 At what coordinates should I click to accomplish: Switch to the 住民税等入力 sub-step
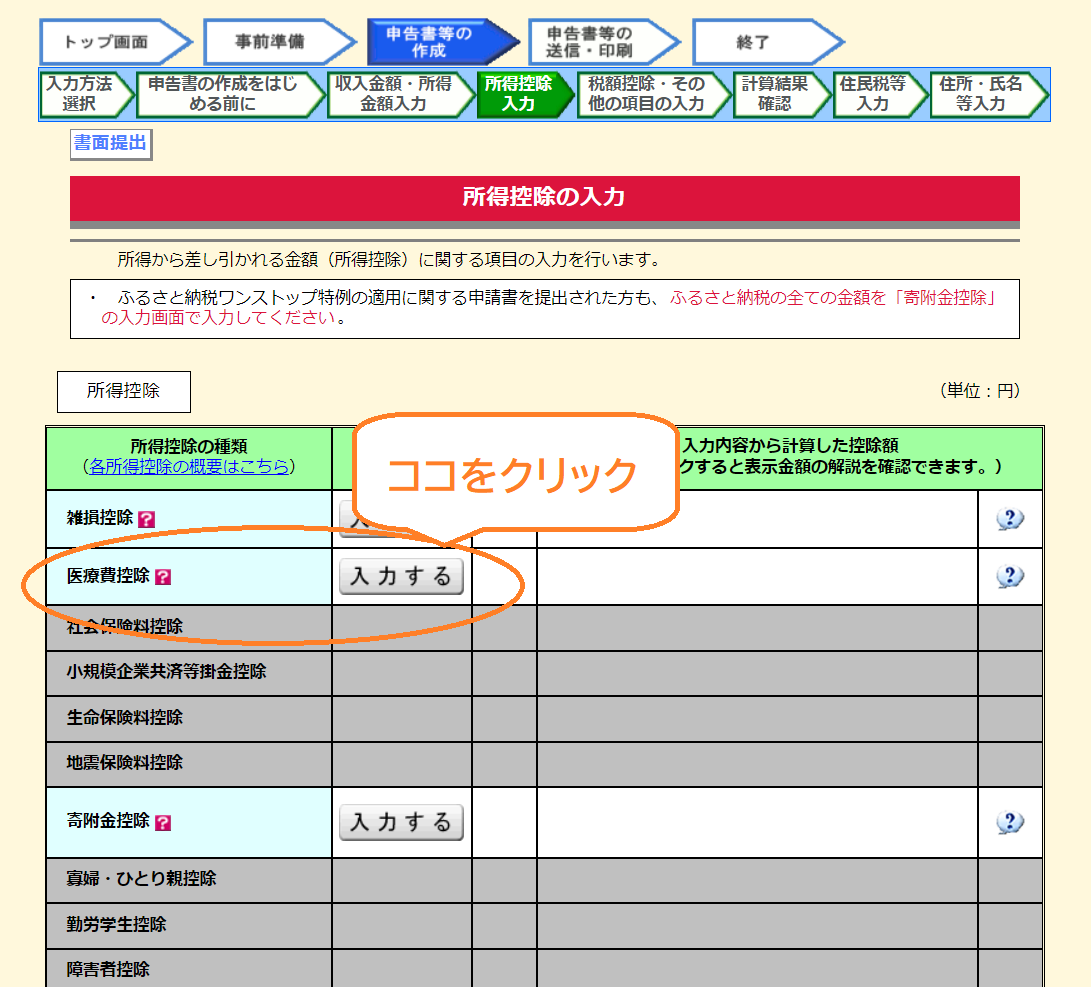tap(873, 94)
